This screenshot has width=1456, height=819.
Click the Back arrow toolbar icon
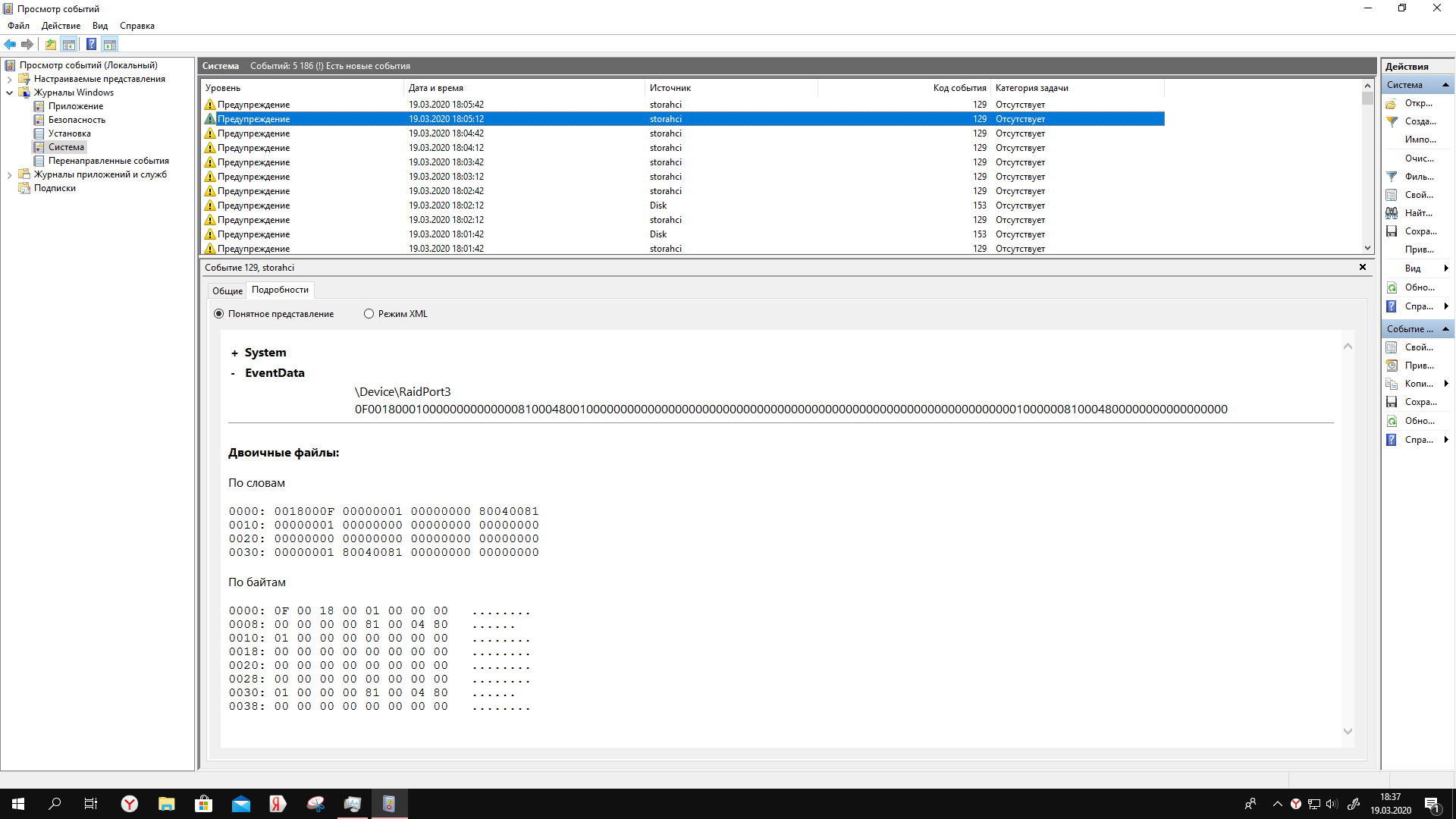point(10,44)
